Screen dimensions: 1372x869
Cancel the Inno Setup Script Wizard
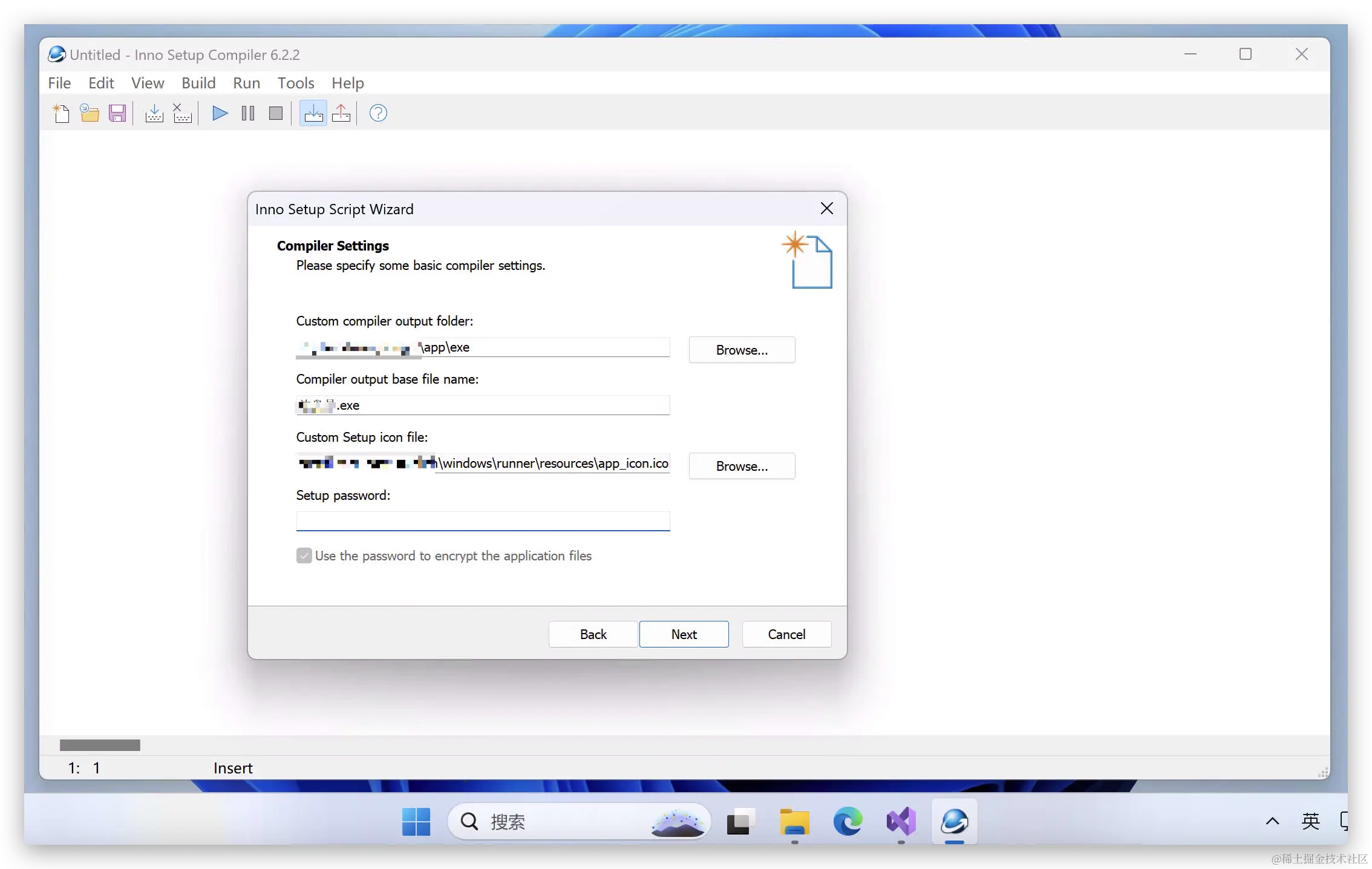[x=786, y=634]
